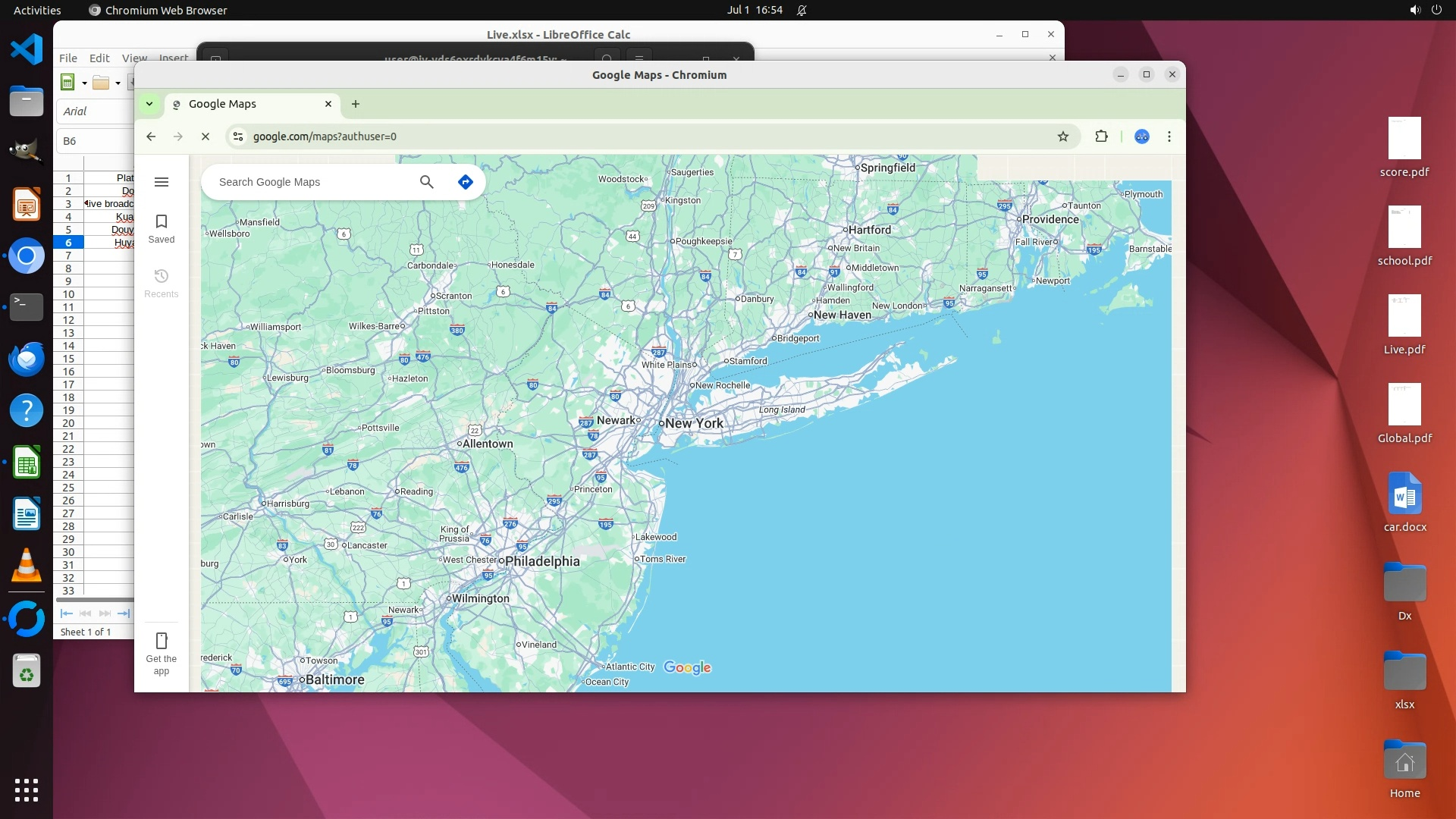
Task: Toggle the notifications bell in top bar
Action: pos(802,10)
